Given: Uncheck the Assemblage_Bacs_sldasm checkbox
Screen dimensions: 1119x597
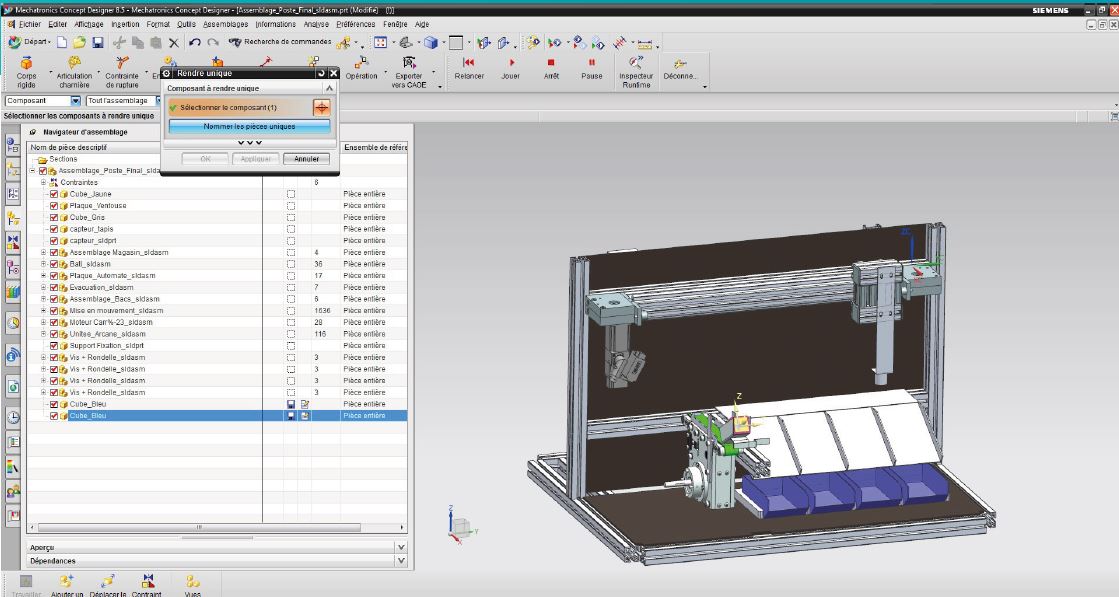Looking at the screenshot, I should (x=54, y=299).
